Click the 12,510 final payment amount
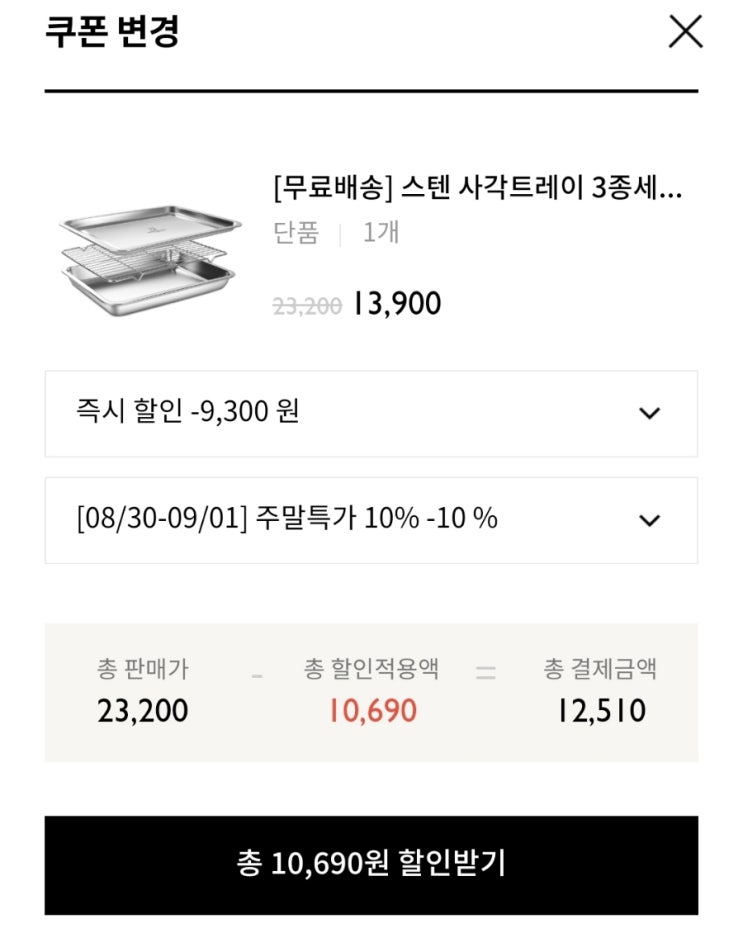The width and height of the screenshot is (743, 933). pyautogui.click(x=601, y=711)
